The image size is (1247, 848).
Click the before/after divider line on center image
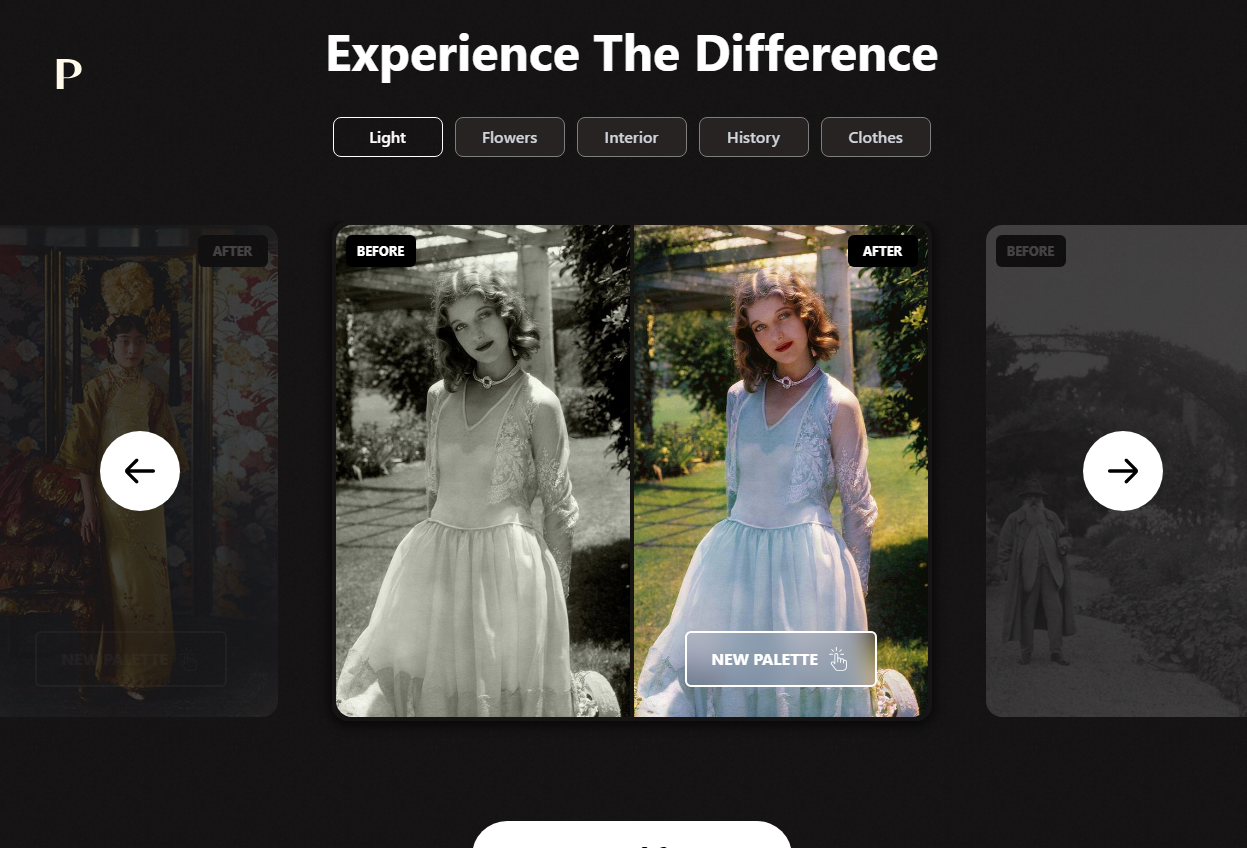[632, 471]
